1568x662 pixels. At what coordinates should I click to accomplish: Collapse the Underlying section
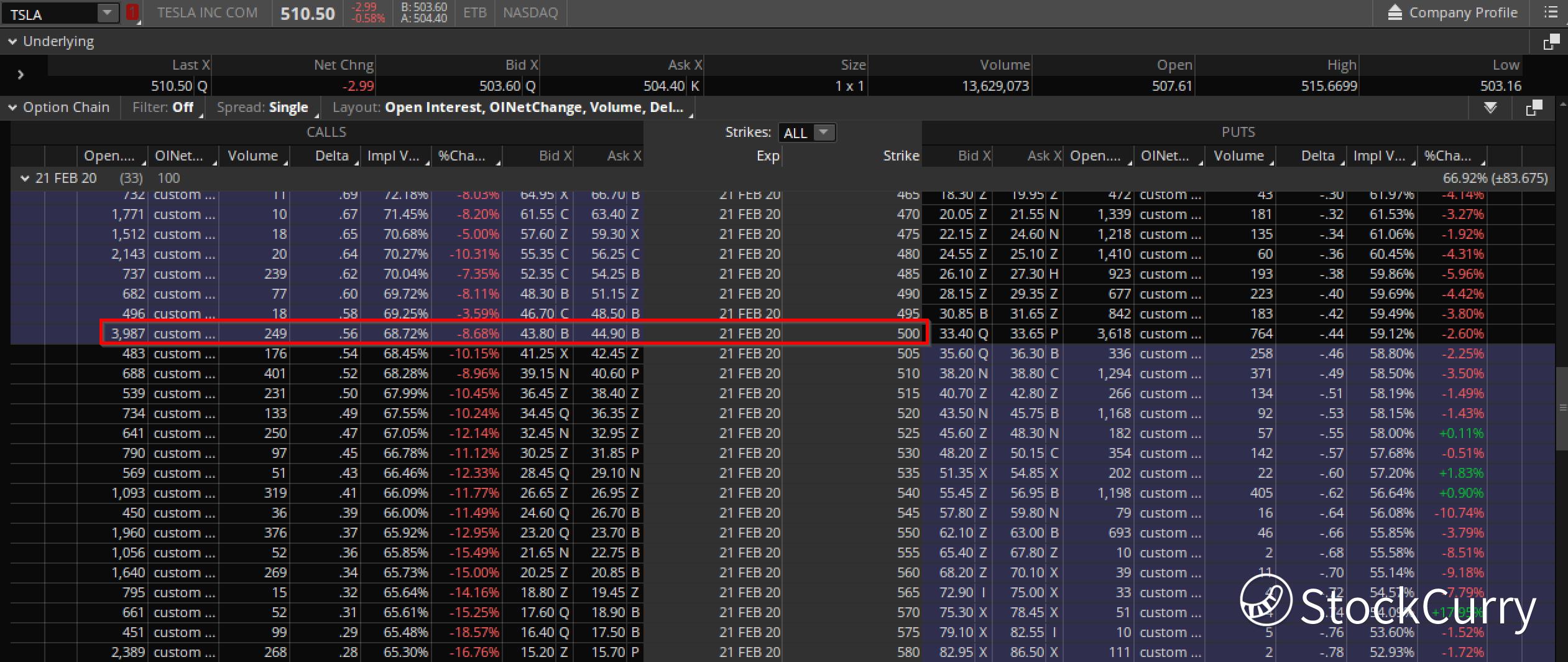pos(12,42)
